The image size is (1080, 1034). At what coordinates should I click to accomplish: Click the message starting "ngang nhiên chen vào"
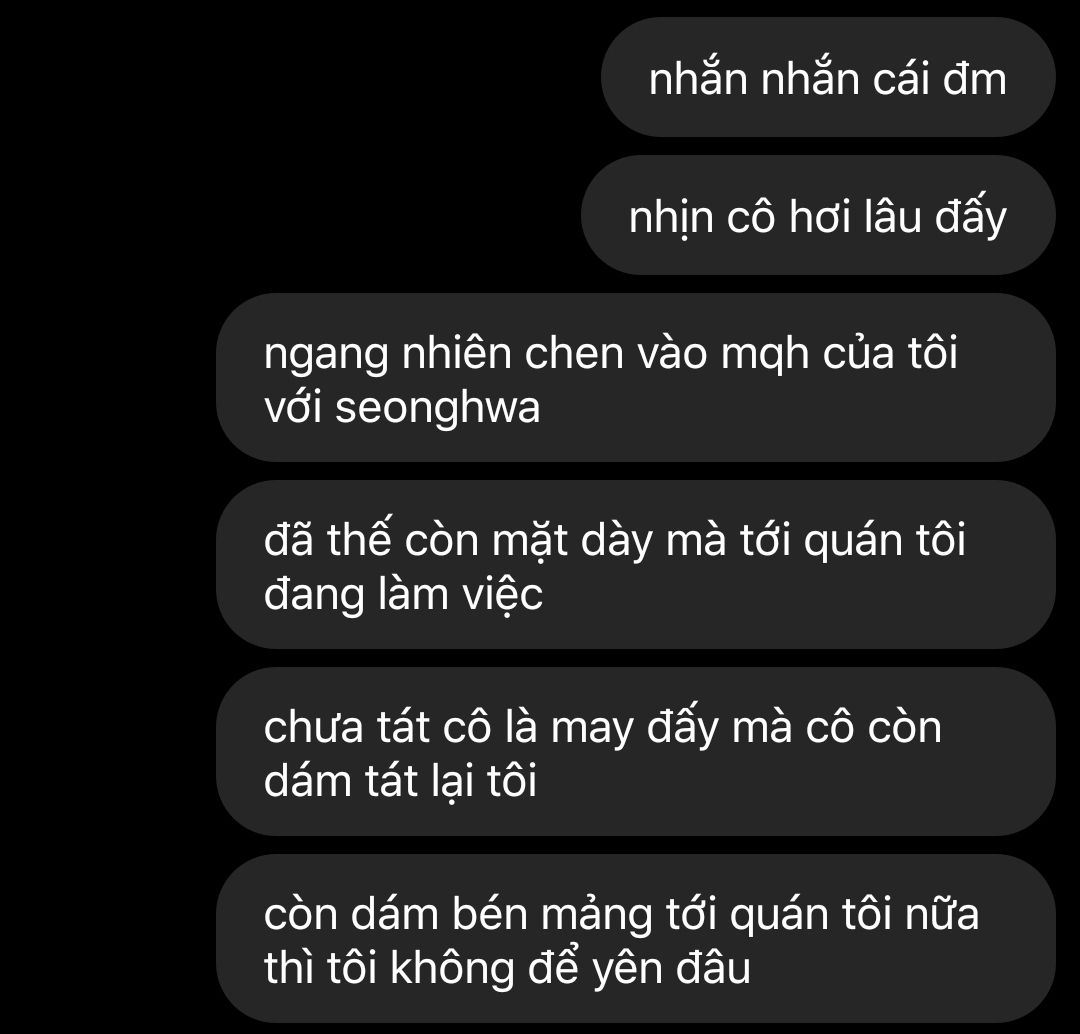pos(636,378)
